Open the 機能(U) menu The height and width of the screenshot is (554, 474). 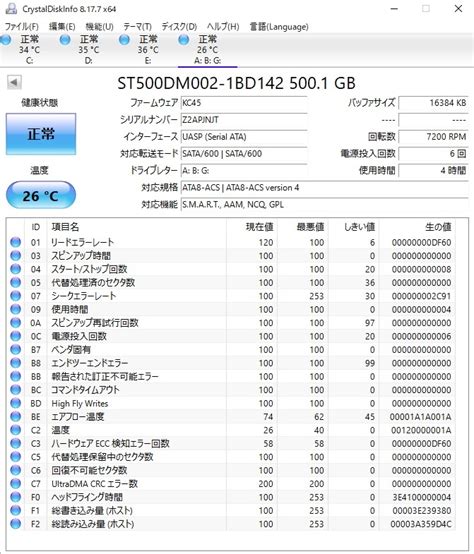pyautogui.click(x=99, y=27)
